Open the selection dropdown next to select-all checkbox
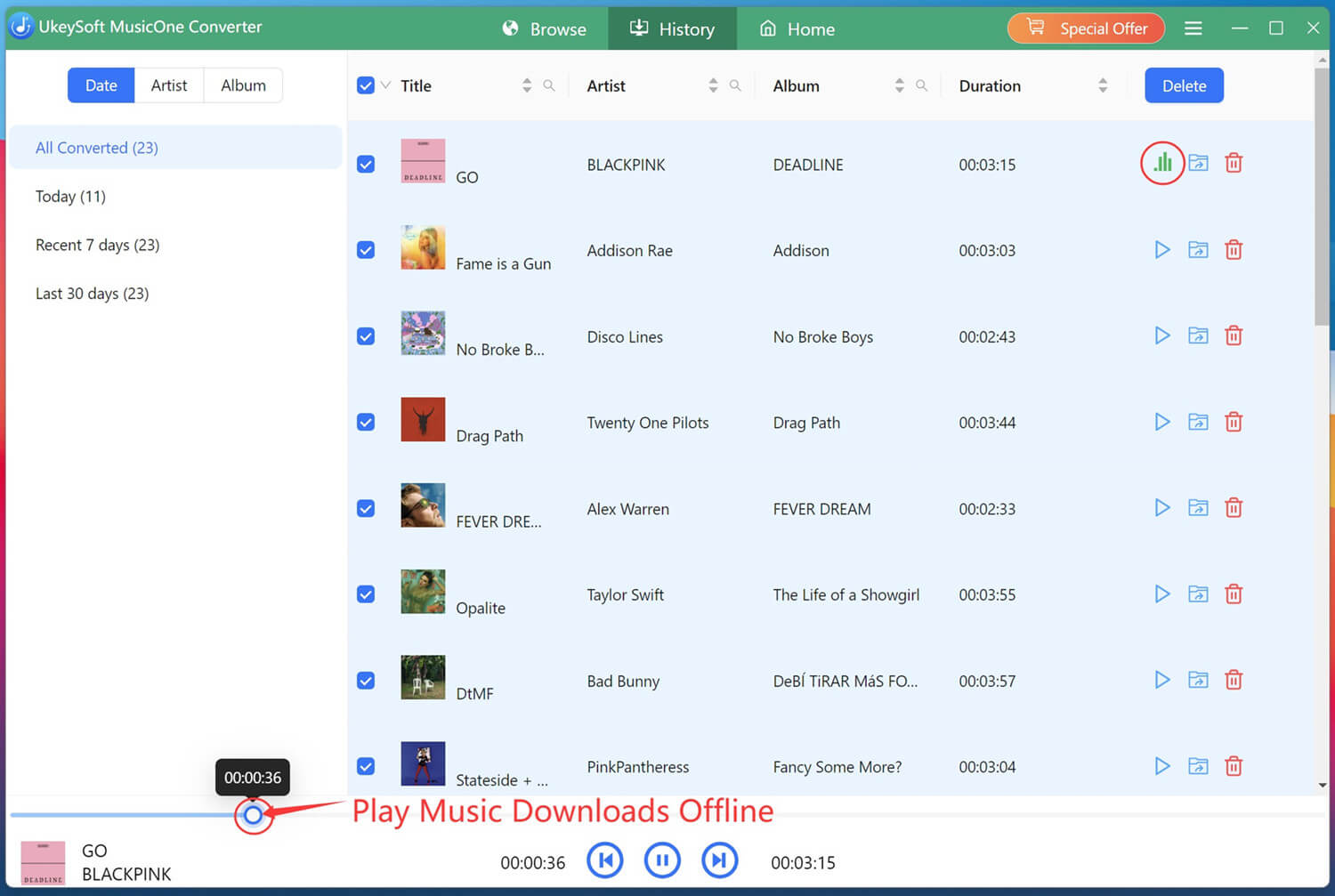Viewport: 1335px width, 896px height. click(x=384, y=85)
